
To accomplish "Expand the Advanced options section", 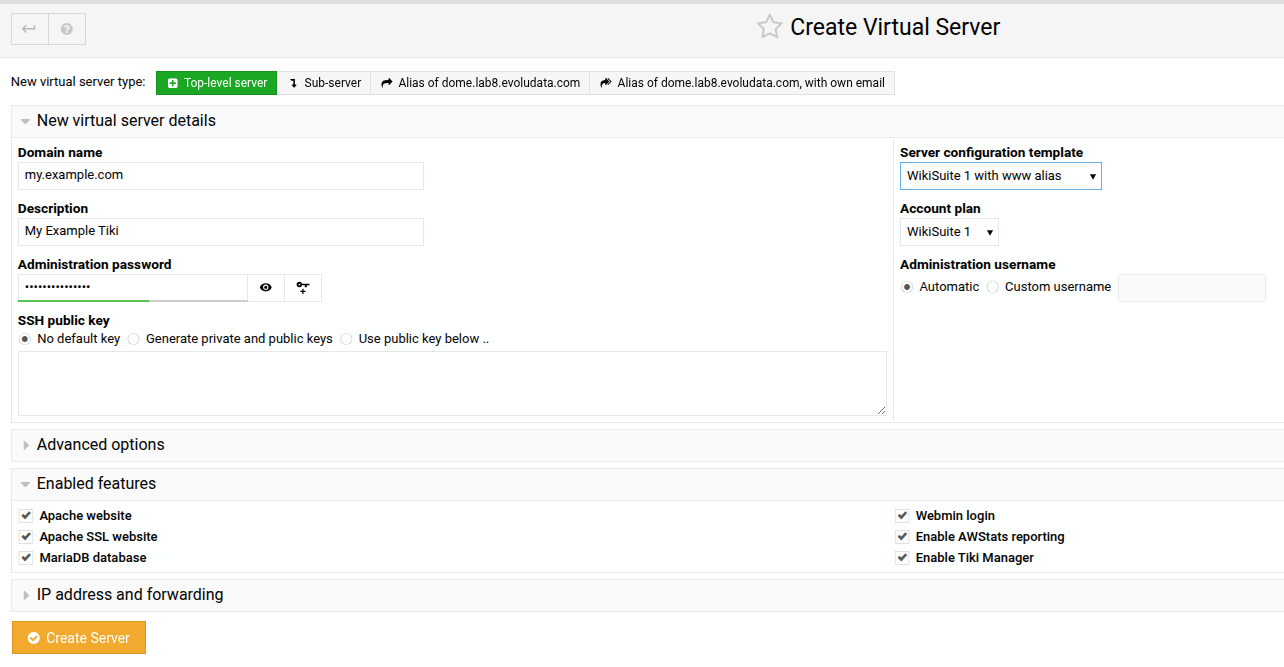I will (100, 445).
